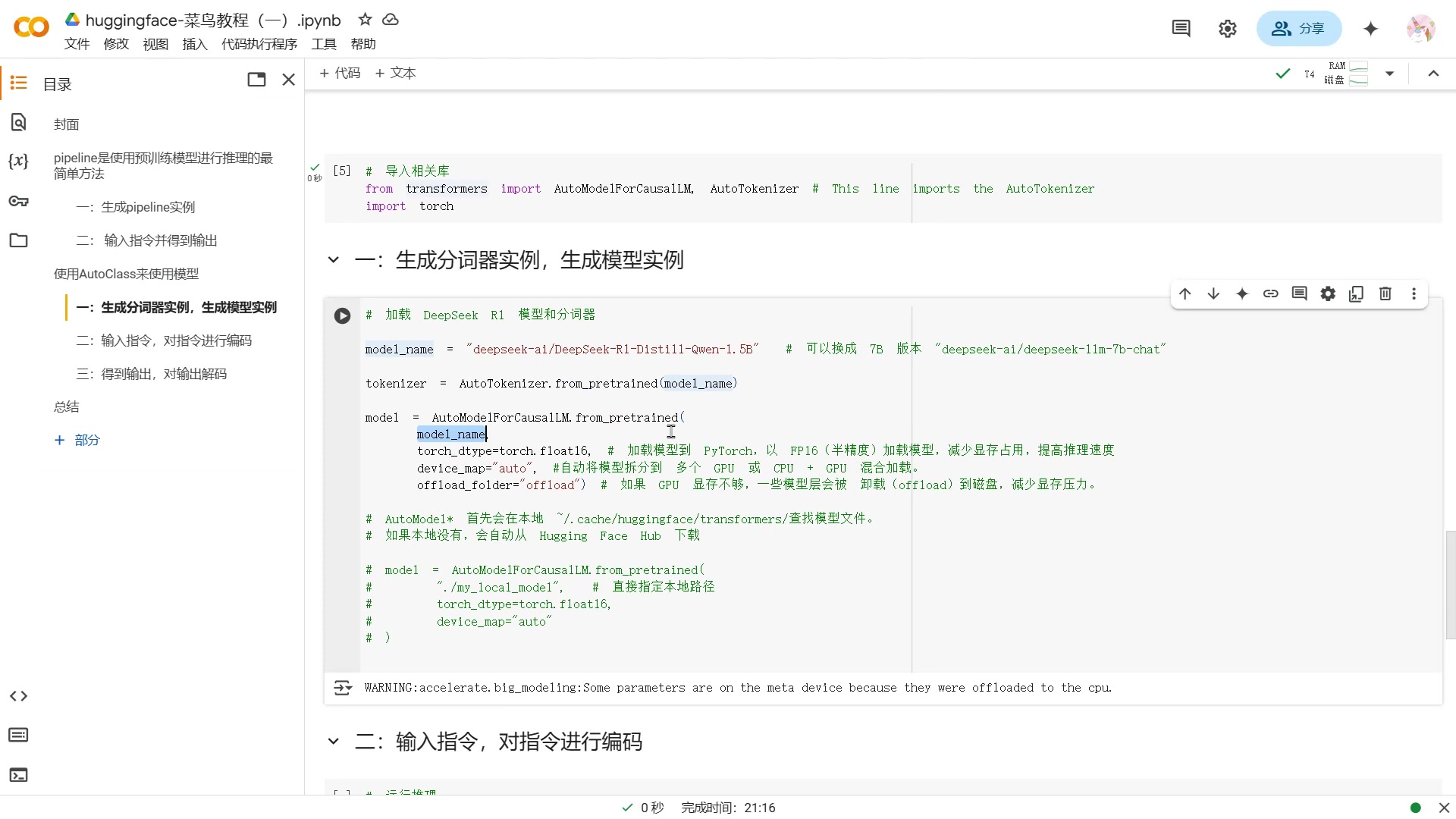Collapse the section 二：输入指令，对指令进行编码
The width and height of the screenshot is (1456, 819).
tap(333, 742)
